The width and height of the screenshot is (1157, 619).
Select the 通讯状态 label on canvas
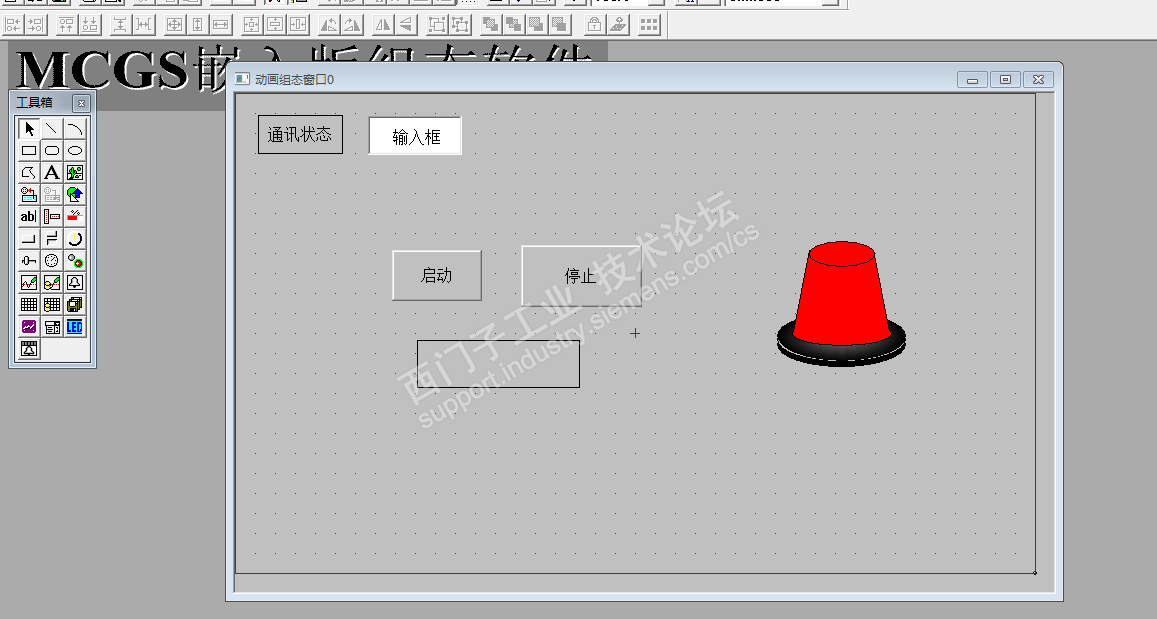pyautogui.click(x=300, y=134)
